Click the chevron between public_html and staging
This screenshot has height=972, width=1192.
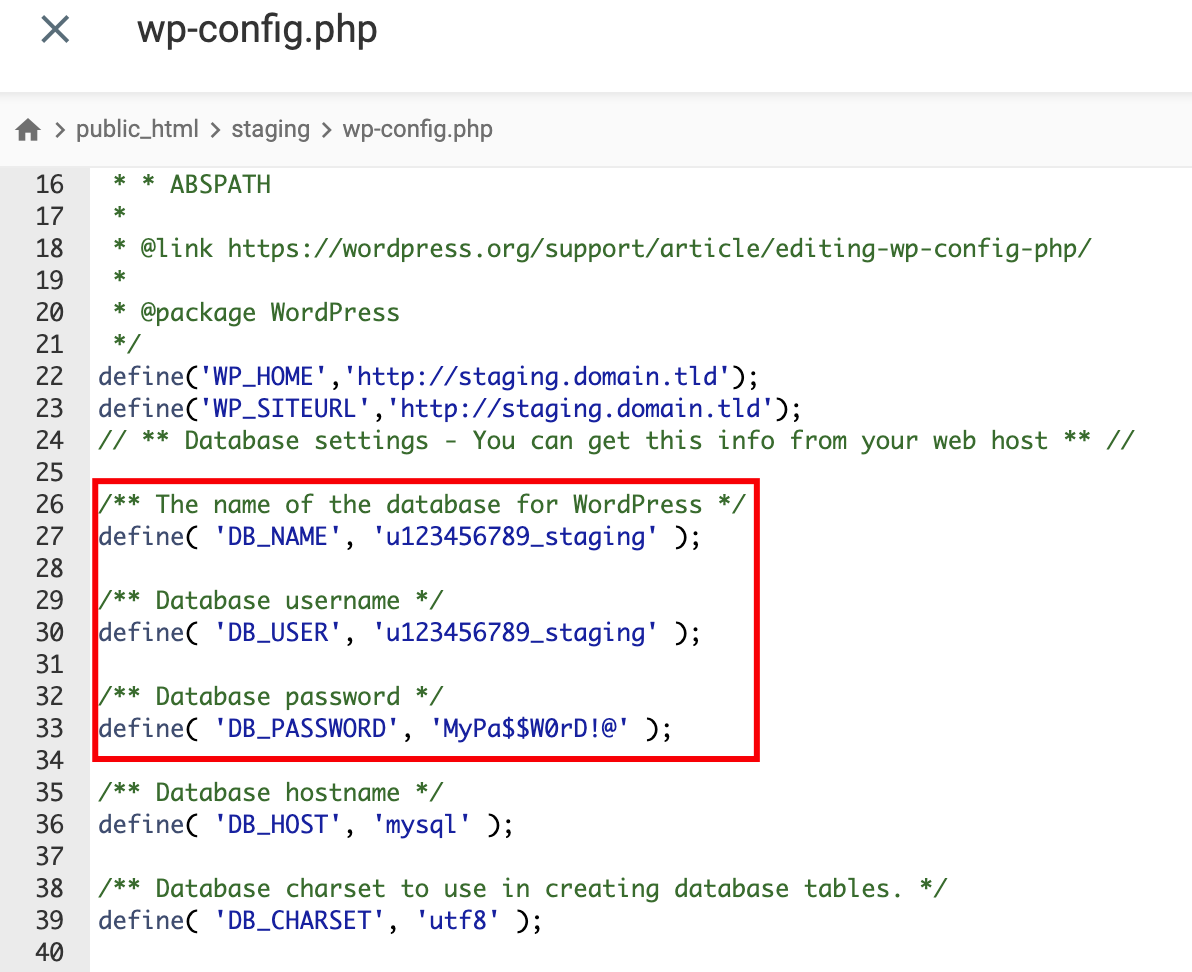click(x=215, y=130)
